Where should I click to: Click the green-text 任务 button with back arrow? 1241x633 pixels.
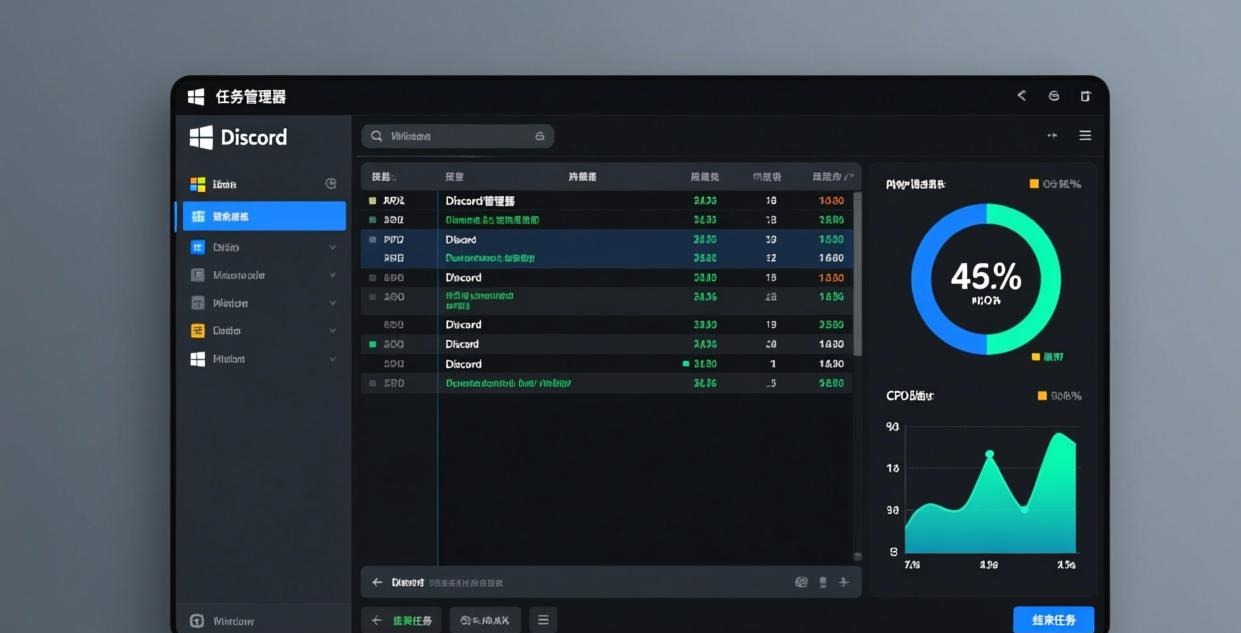coord(402,620)
